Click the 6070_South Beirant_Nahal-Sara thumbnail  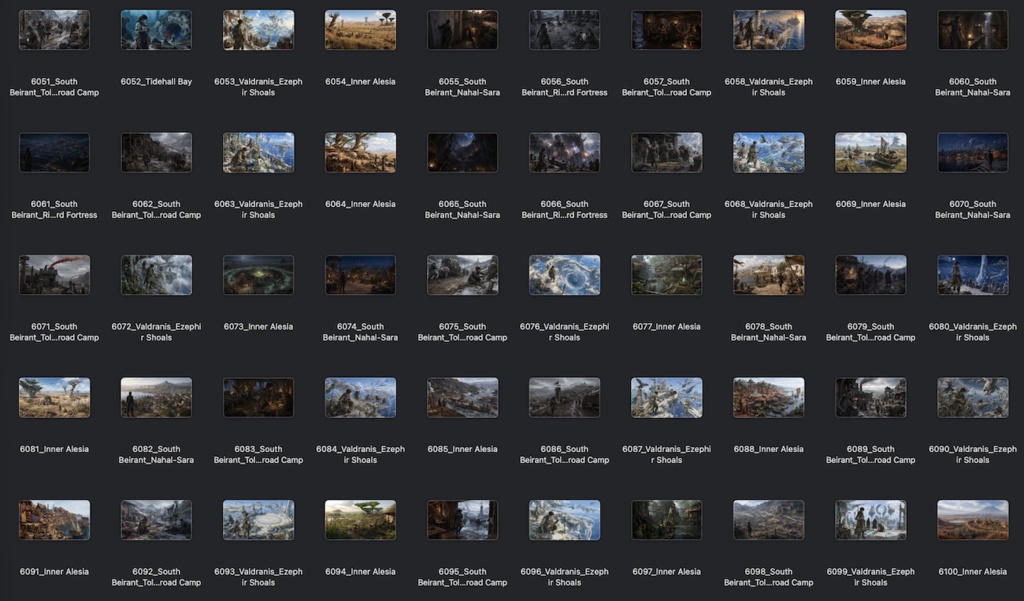tap(972, 152)
